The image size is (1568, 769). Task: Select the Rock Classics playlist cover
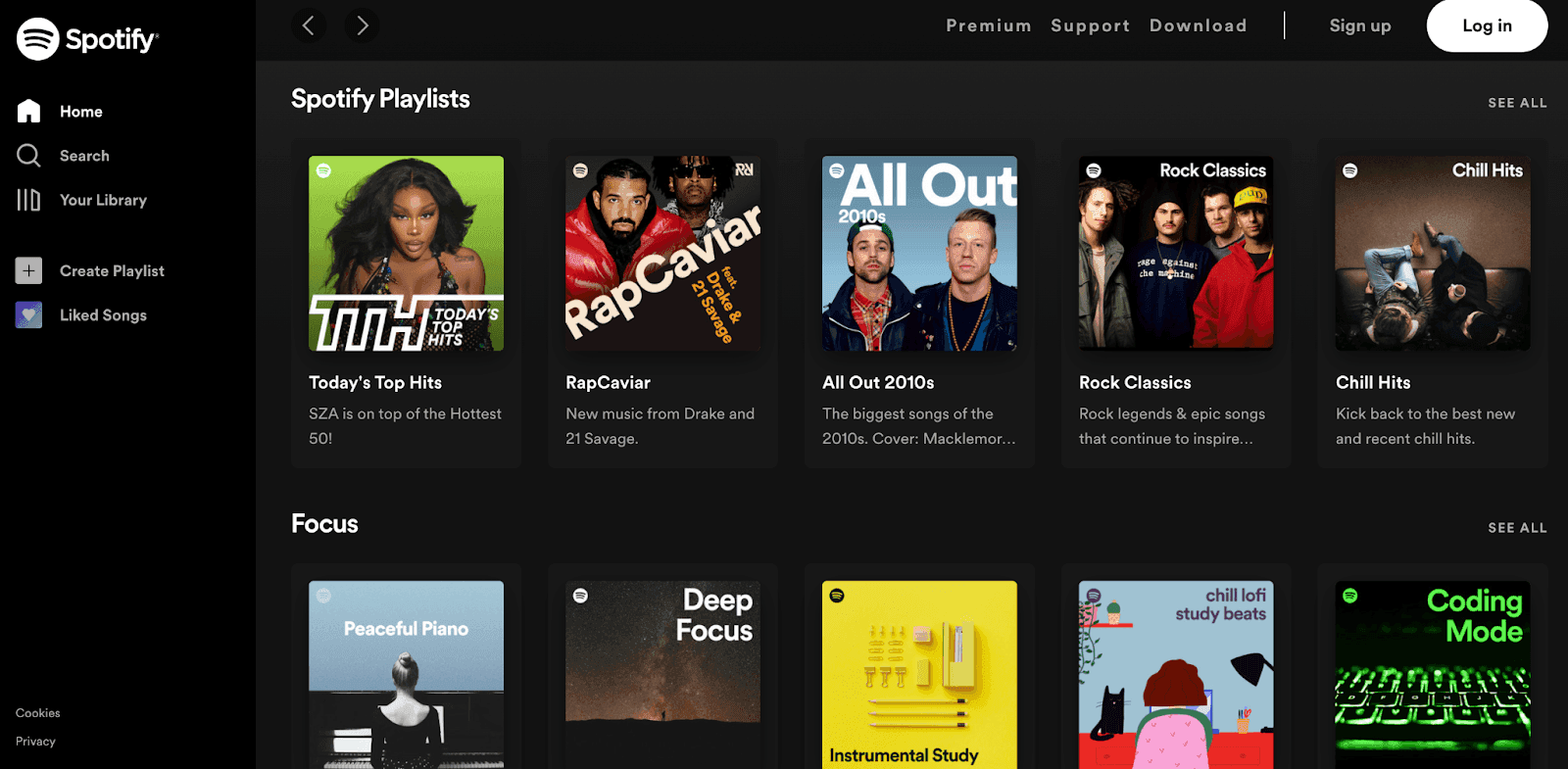[1176, 253]
